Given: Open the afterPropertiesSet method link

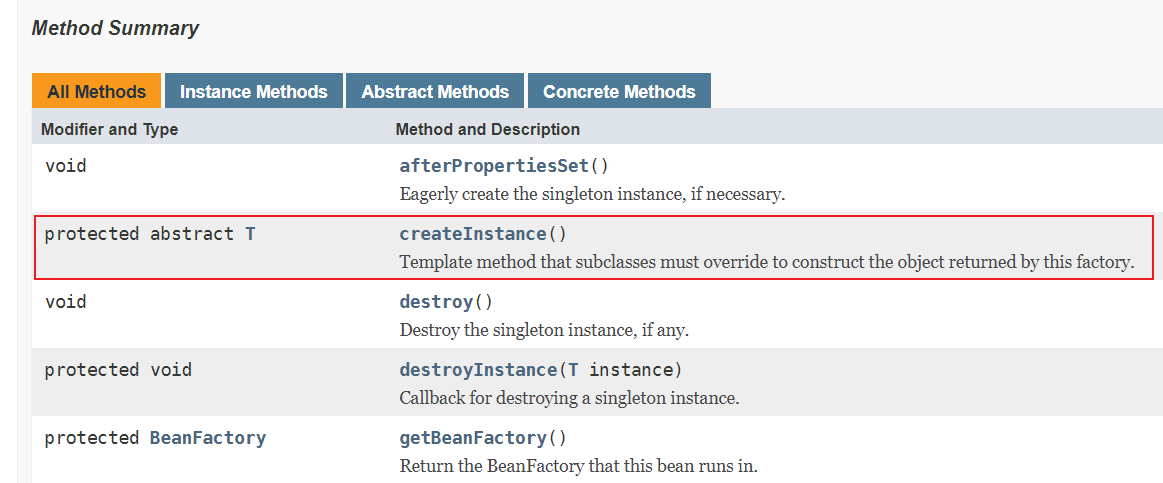Looking at the screenshot, I should (495, 166).
